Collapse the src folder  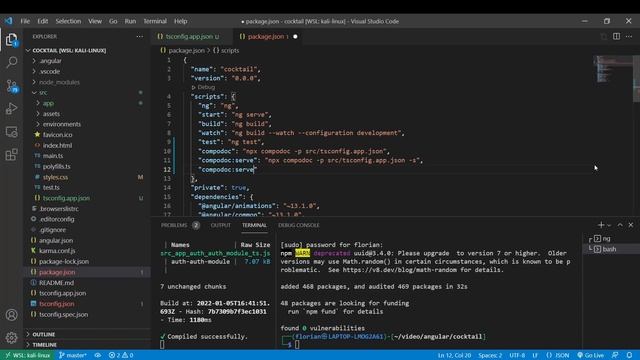tap(43, 93)
